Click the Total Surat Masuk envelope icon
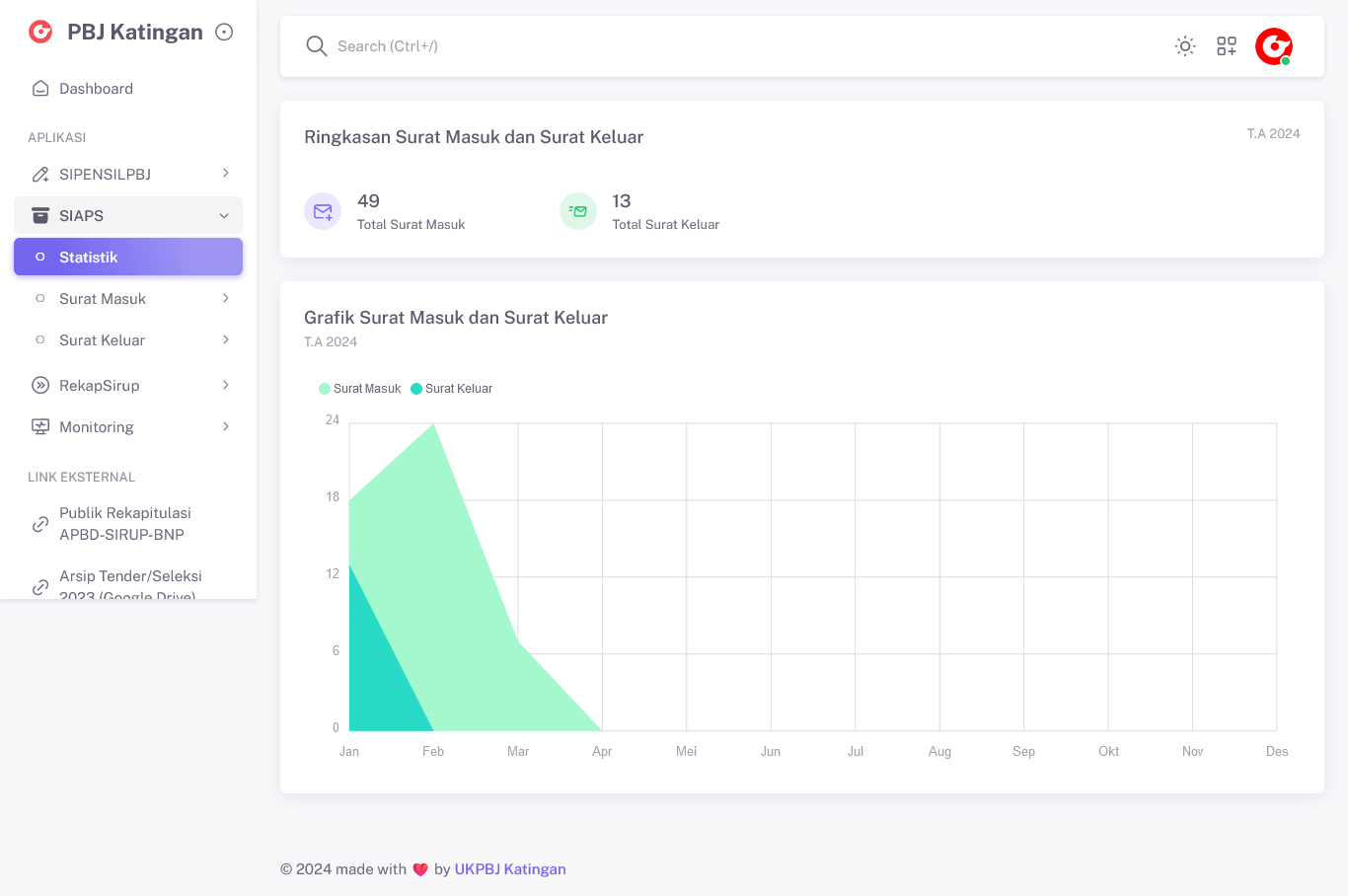 pos(323,211)
